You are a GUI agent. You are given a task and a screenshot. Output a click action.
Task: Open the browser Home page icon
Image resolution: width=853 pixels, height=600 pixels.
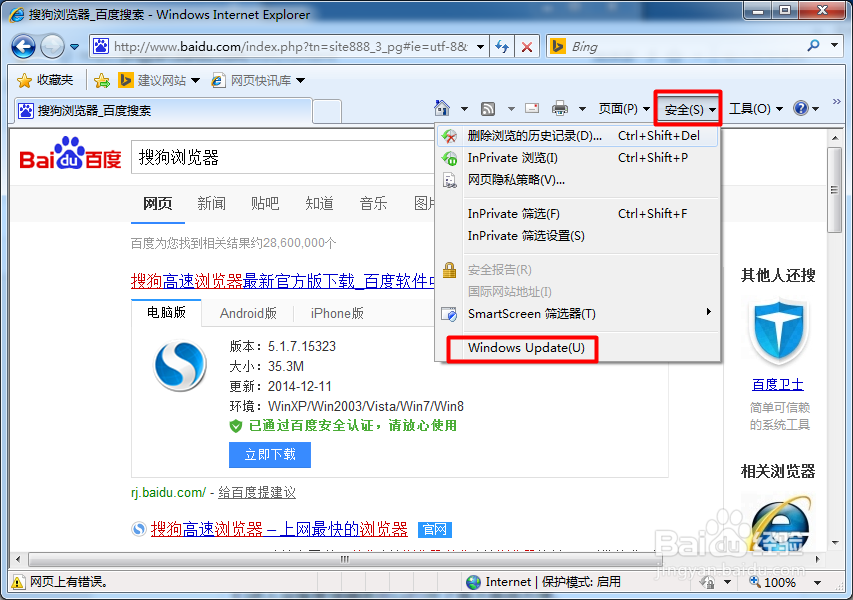pos(444,108)
